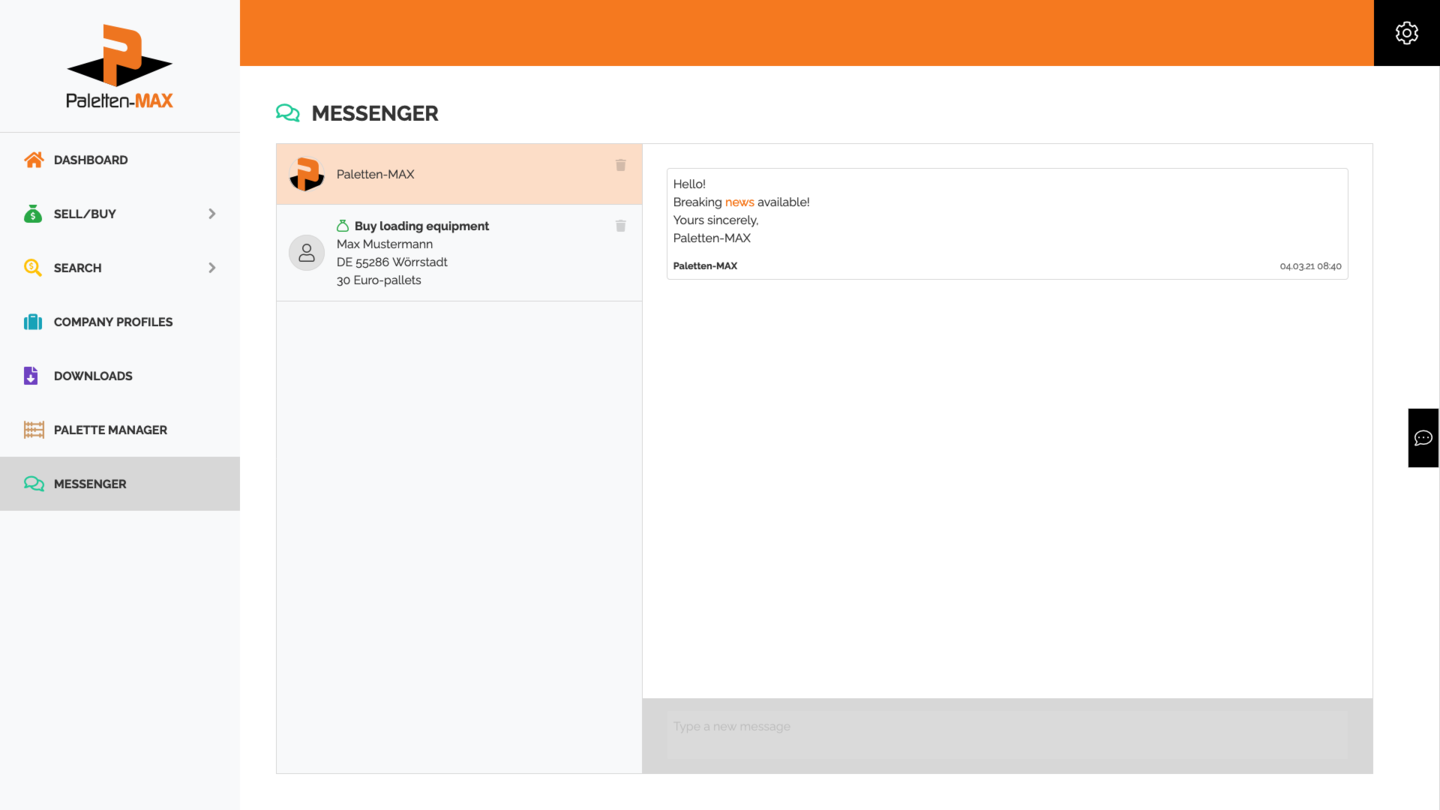Click the black chat bubble side button

point(1423,438)
